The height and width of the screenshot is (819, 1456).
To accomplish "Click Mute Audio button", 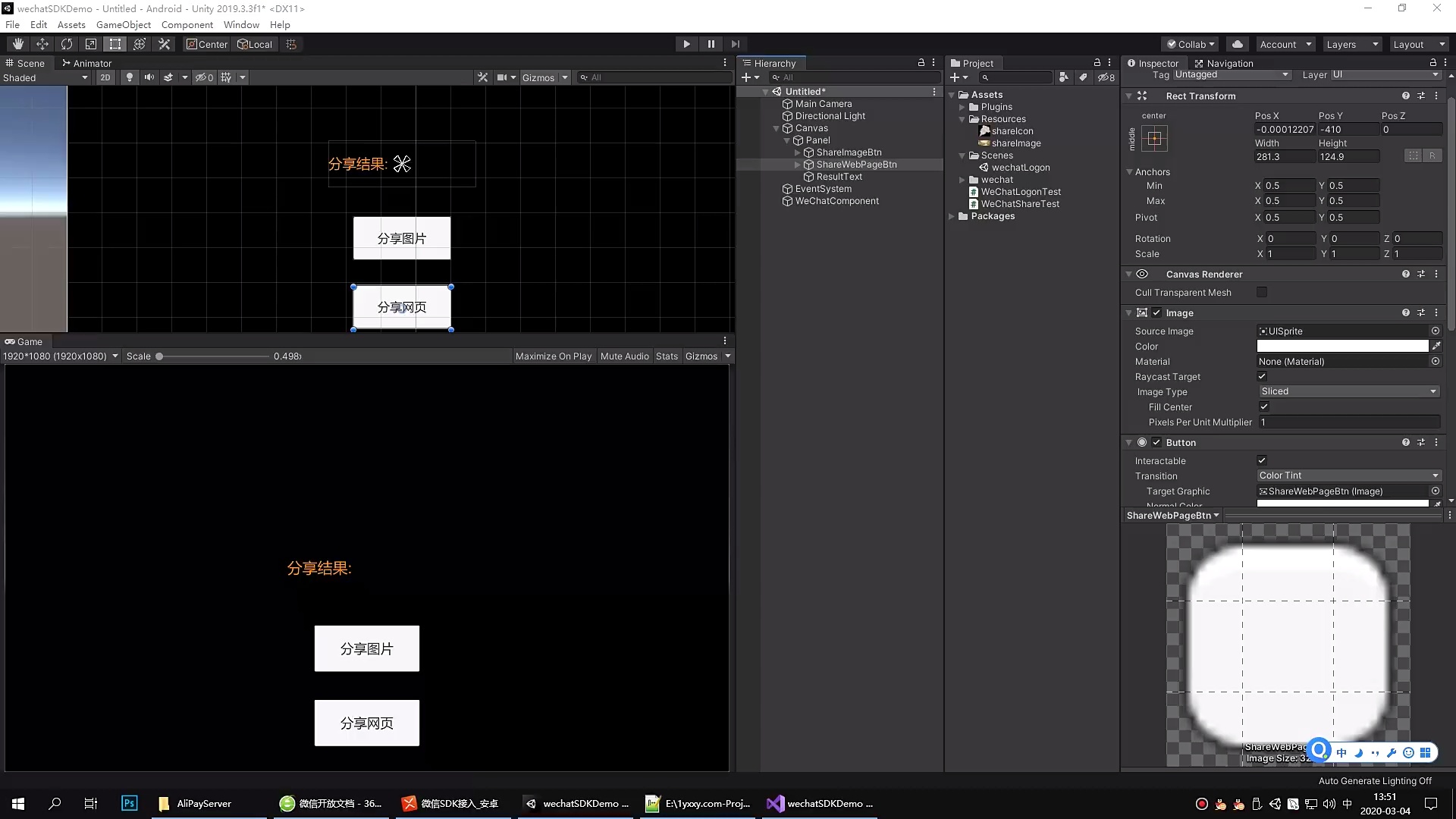I will point(624,356).
